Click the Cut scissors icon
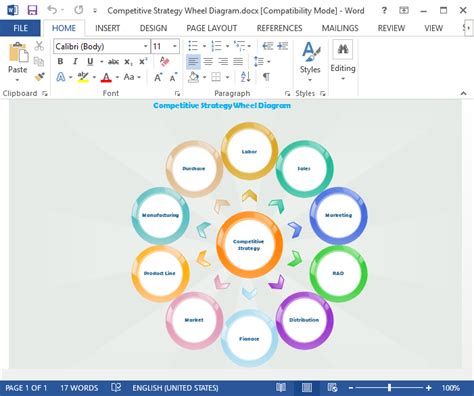This screenshot has height=396, width=474. [39, 46]
